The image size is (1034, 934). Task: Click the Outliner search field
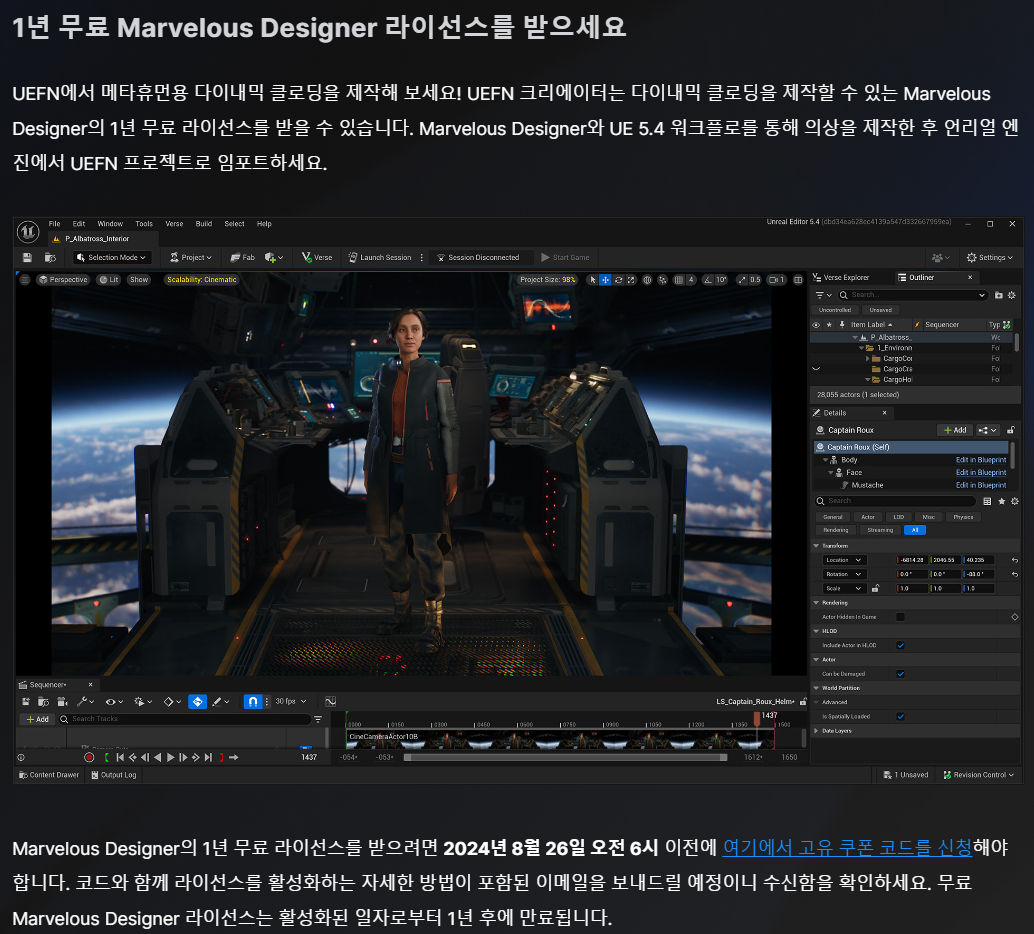coord(913,295)
